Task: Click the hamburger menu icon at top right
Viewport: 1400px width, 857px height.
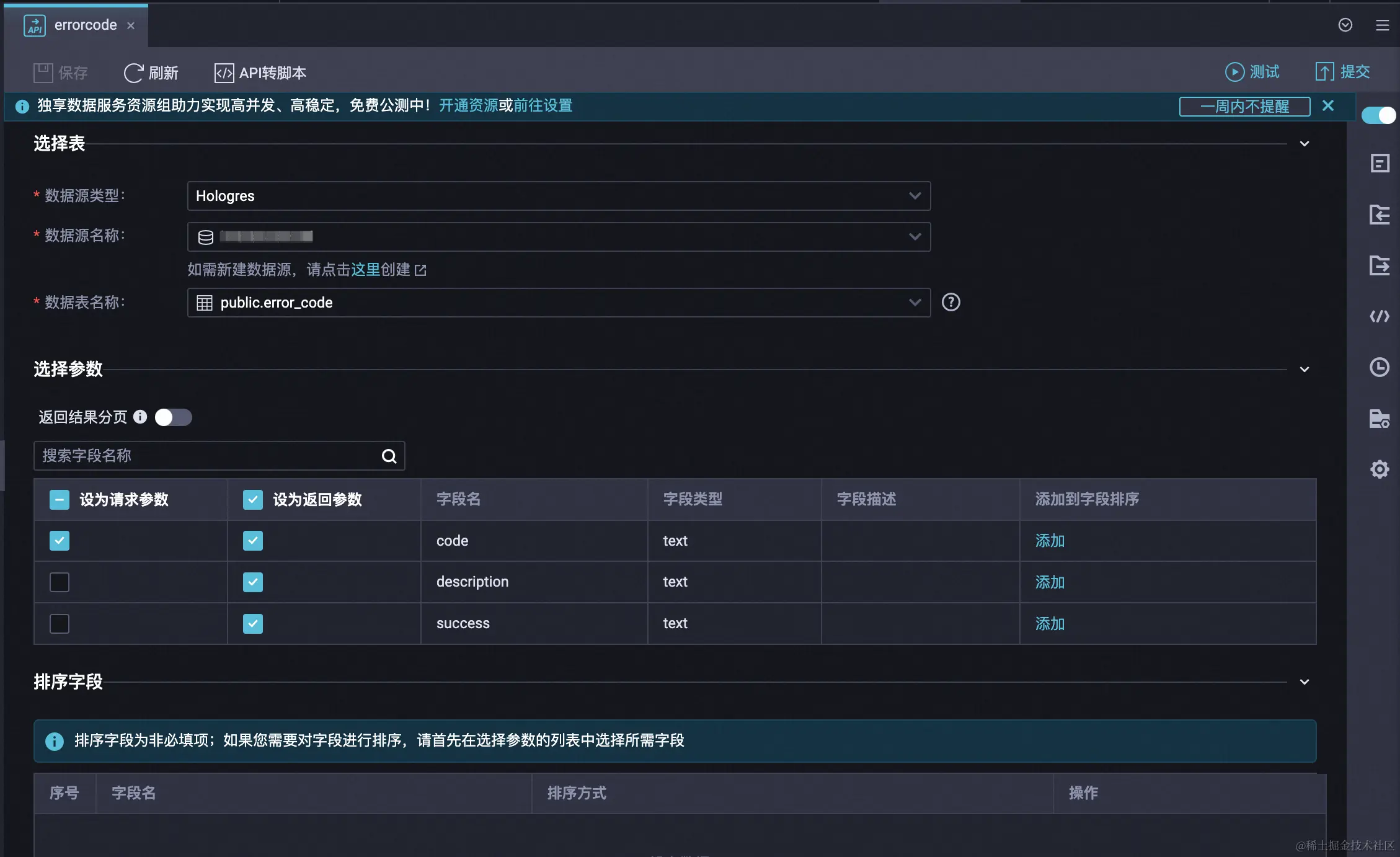Action: click(1382, 25)
